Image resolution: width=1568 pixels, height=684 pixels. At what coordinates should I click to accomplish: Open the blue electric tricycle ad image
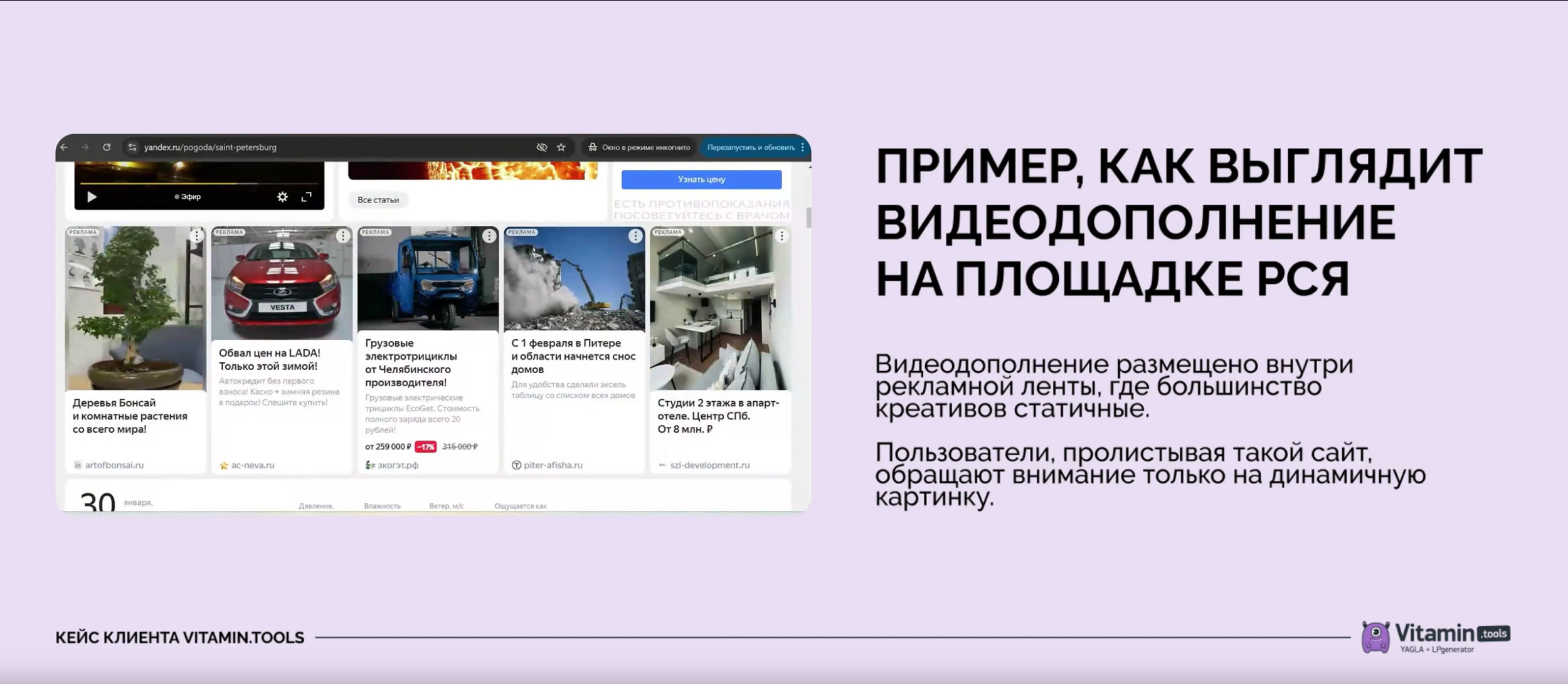428,279
